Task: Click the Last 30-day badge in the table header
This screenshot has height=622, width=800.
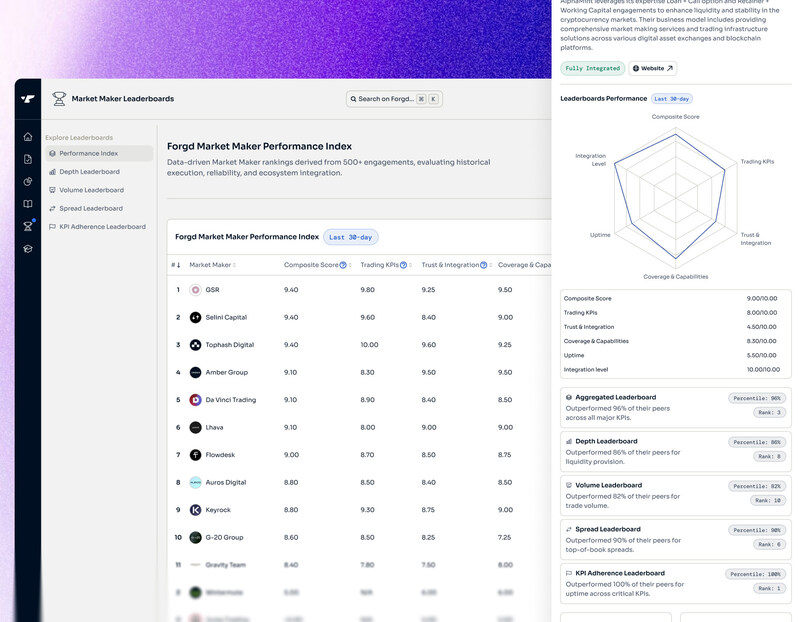Action: tap(351, 237)
